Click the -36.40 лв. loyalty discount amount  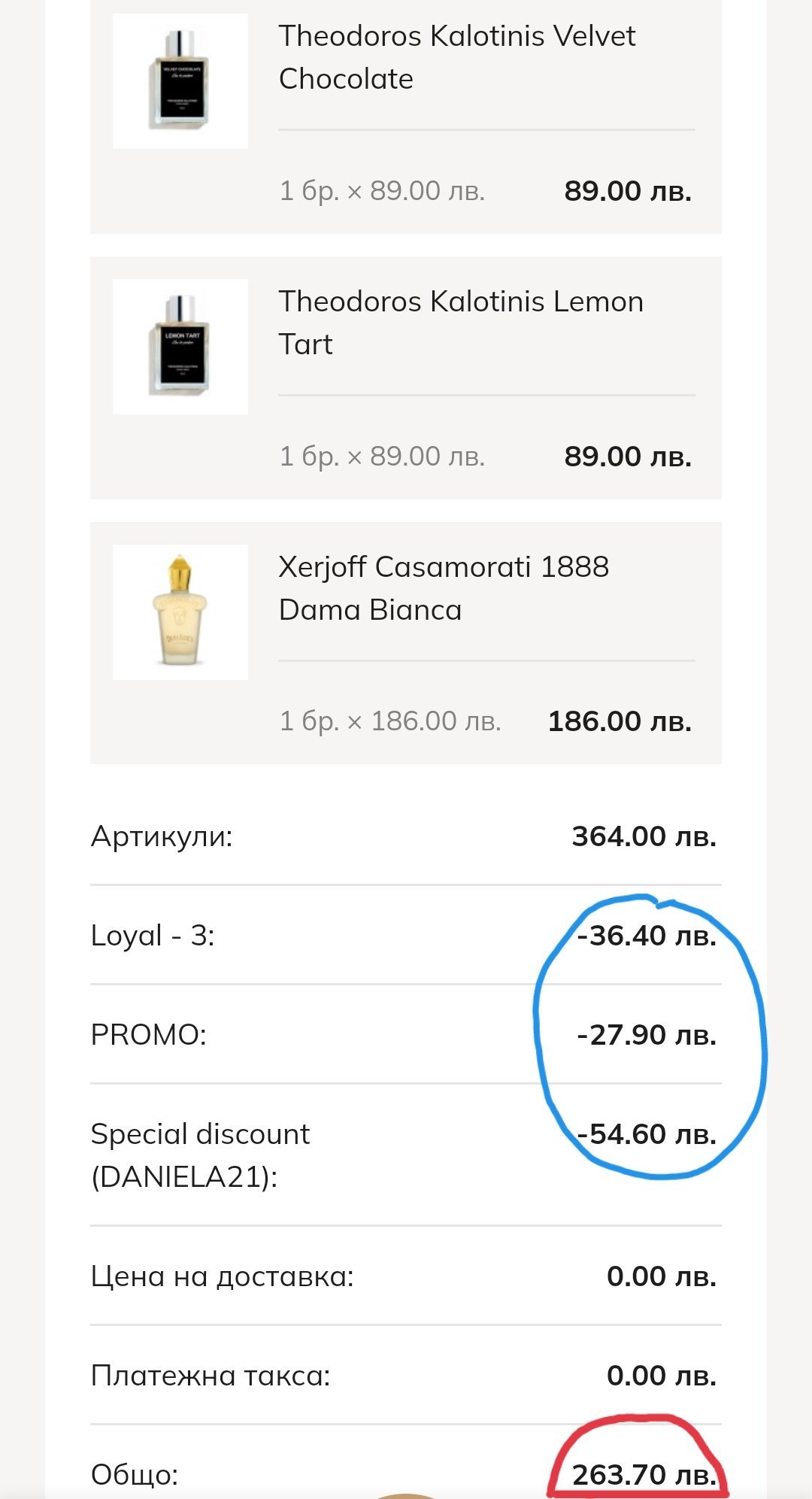pyautogui.click(x=647, y=936)
